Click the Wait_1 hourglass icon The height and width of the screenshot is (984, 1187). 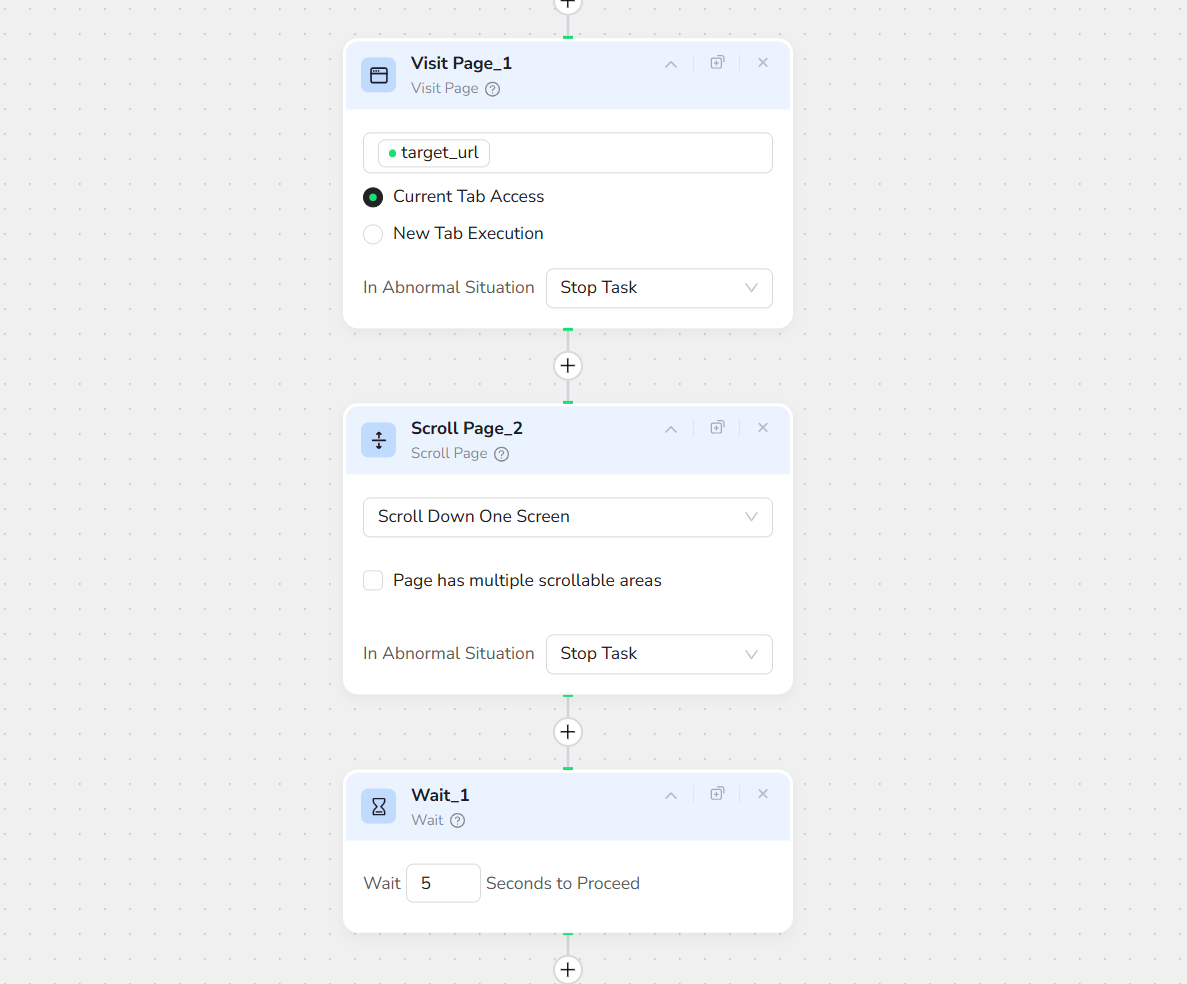(378, 806)
